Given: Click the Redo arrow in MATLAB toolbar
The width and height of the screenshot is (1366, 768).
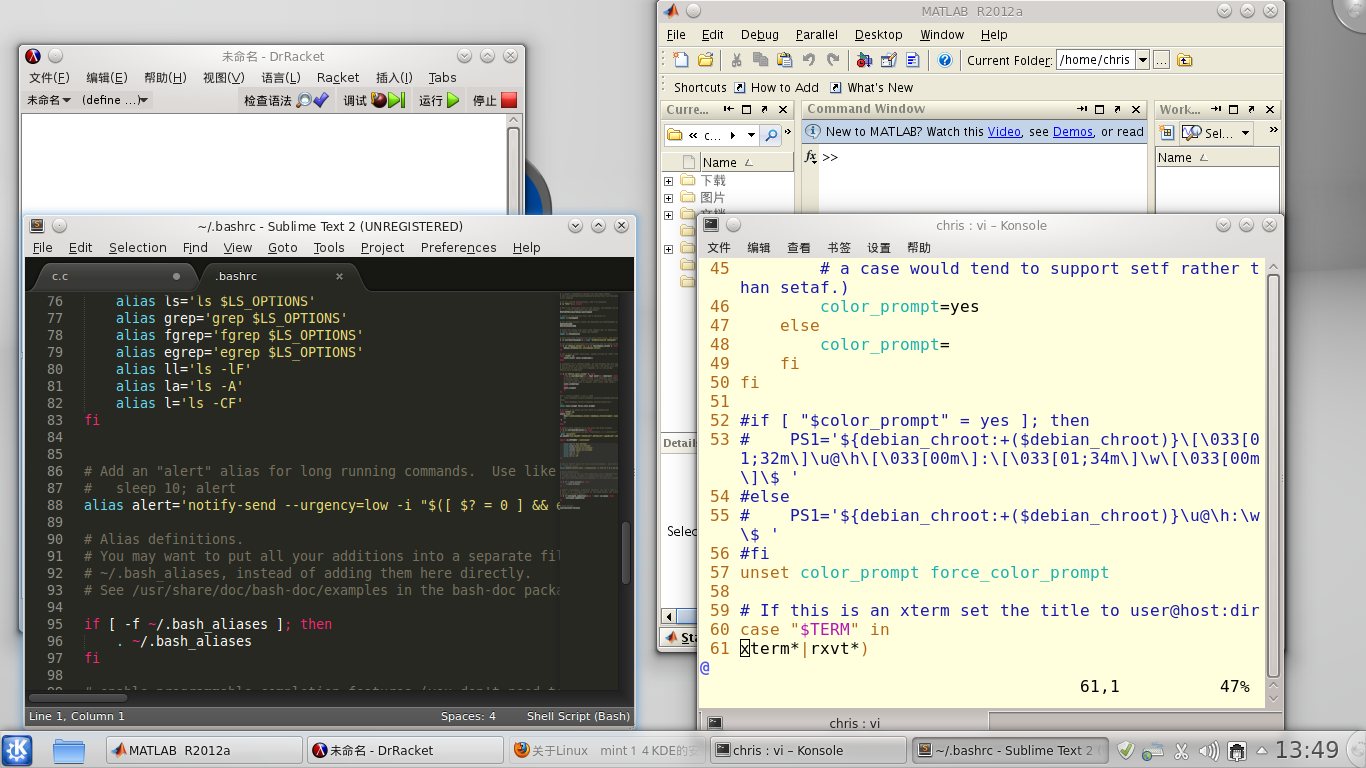Looking at the screenshot, I should (x=833, y=60).
